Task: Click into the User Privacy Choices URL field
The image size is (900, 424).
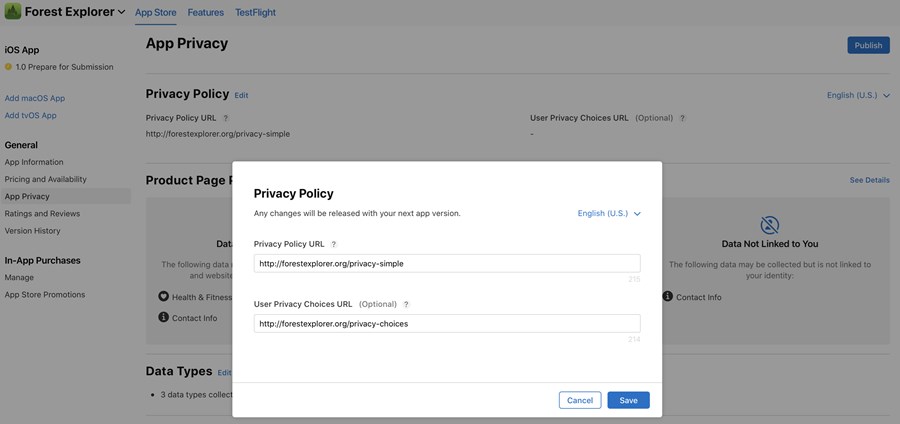Action: (x=447, y=324)
